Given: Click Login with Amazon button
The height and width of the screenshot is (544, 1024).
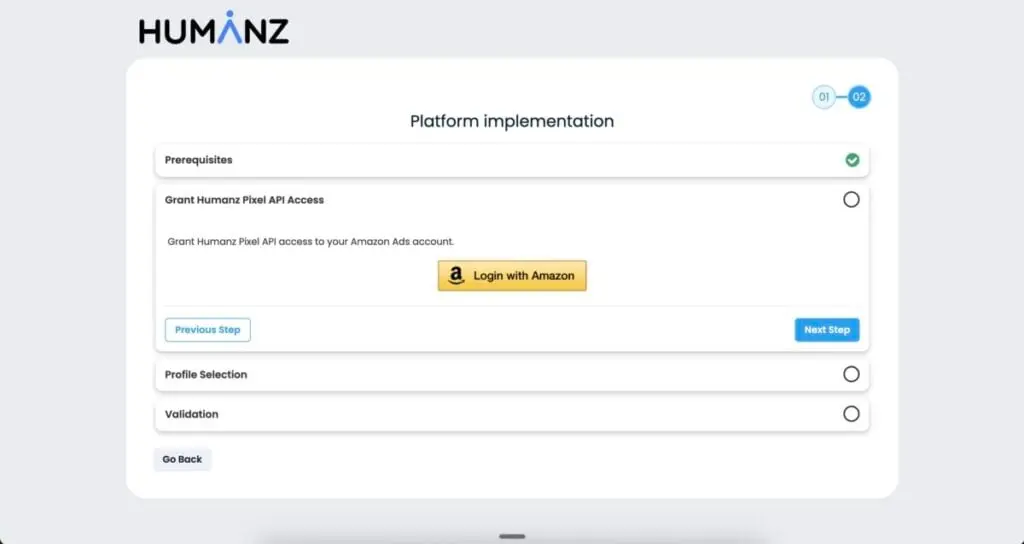Looking at the screenshot, I should 512,276.
